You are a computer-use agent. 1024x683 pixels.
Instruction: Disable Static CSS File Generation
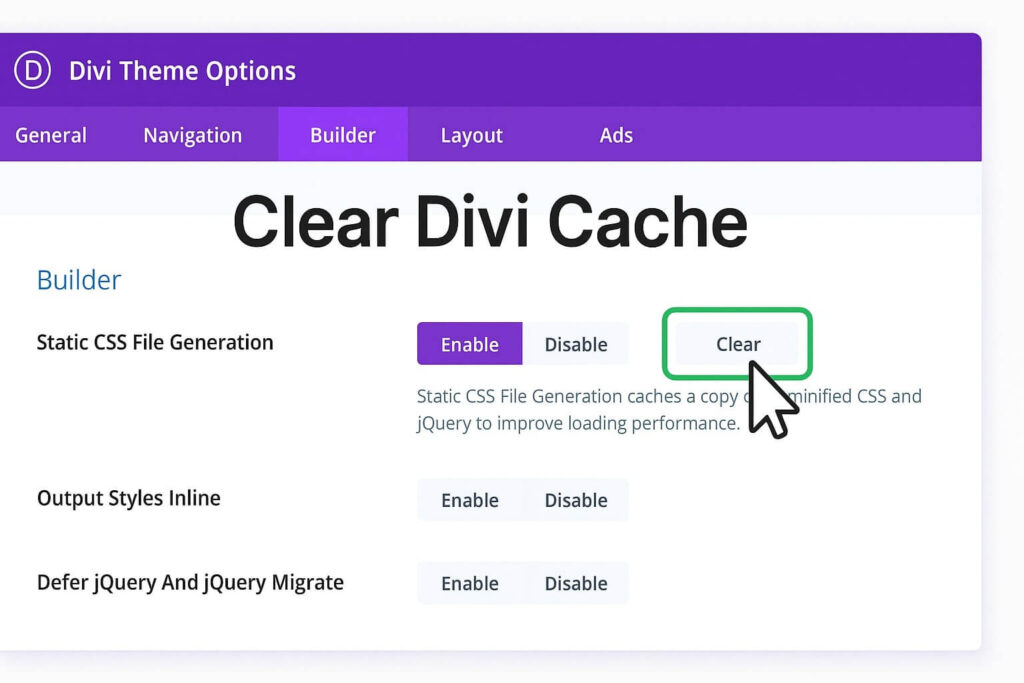[577, 344]
